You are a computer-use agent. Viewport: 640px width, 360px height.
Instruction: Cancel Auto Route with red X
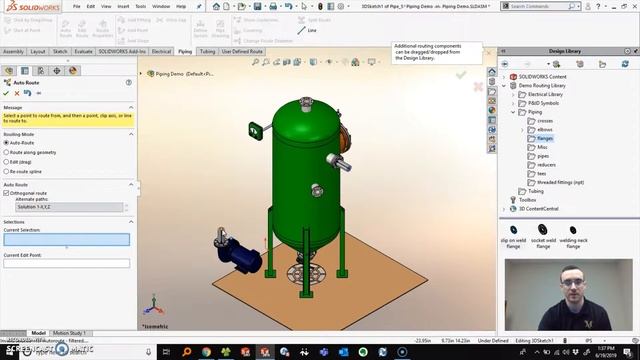tap(17, 93)
